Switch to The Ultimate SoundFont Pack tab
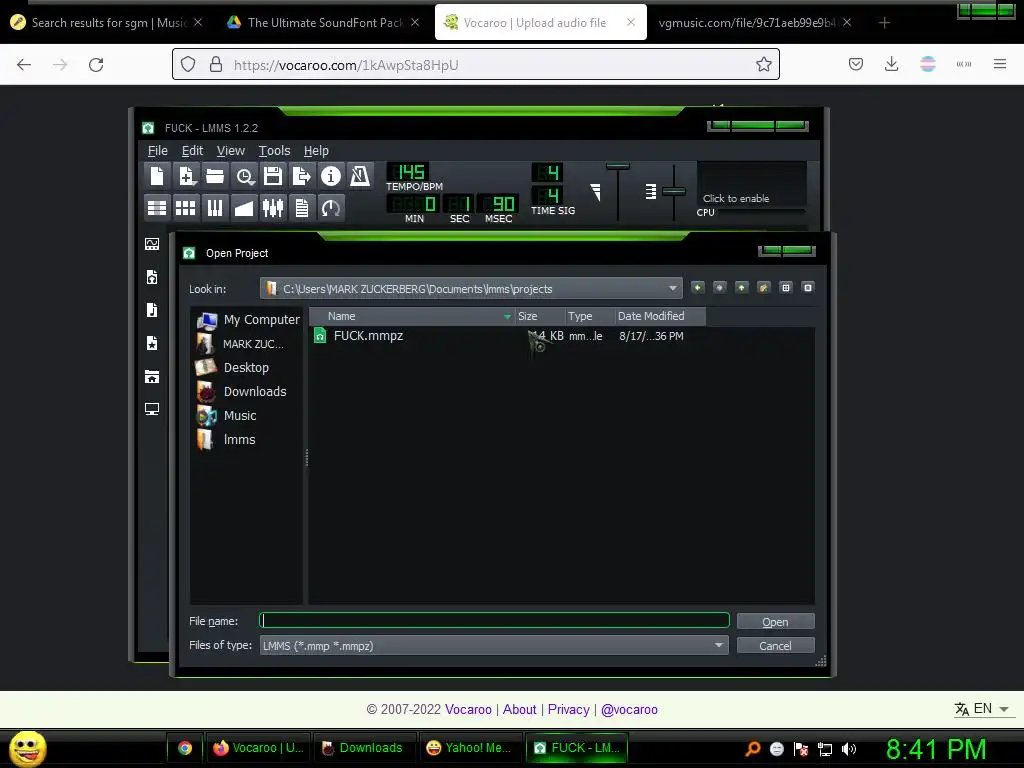 click(x=323, y=23)
